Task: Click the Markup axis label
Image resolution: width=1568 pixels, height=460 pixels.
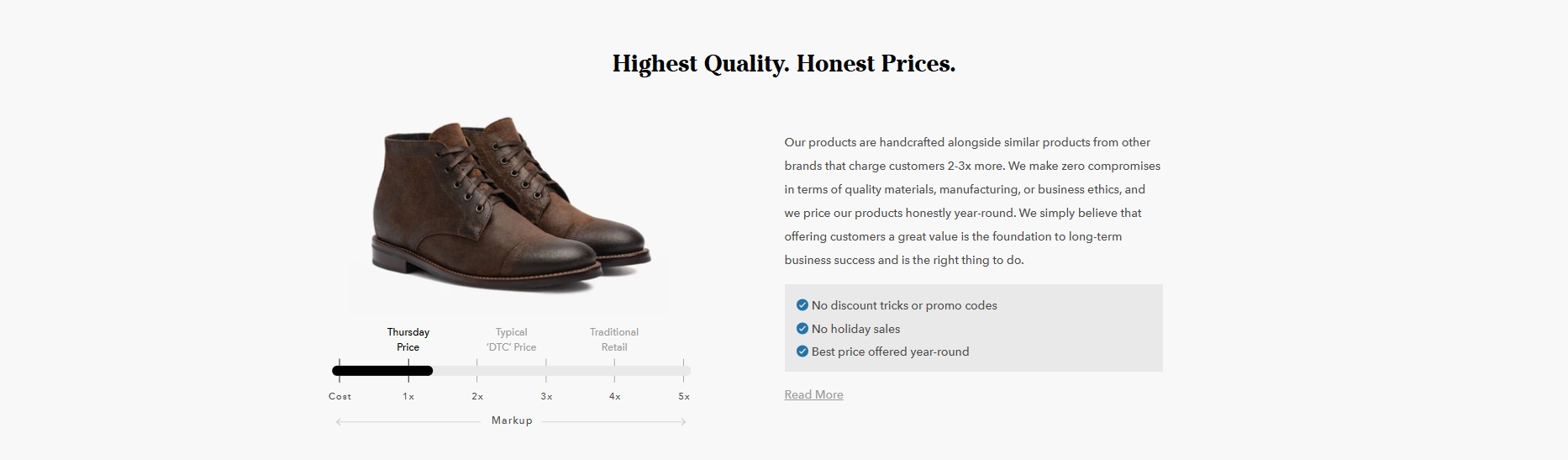Action: pyautogui.click(x=512, y=420)
